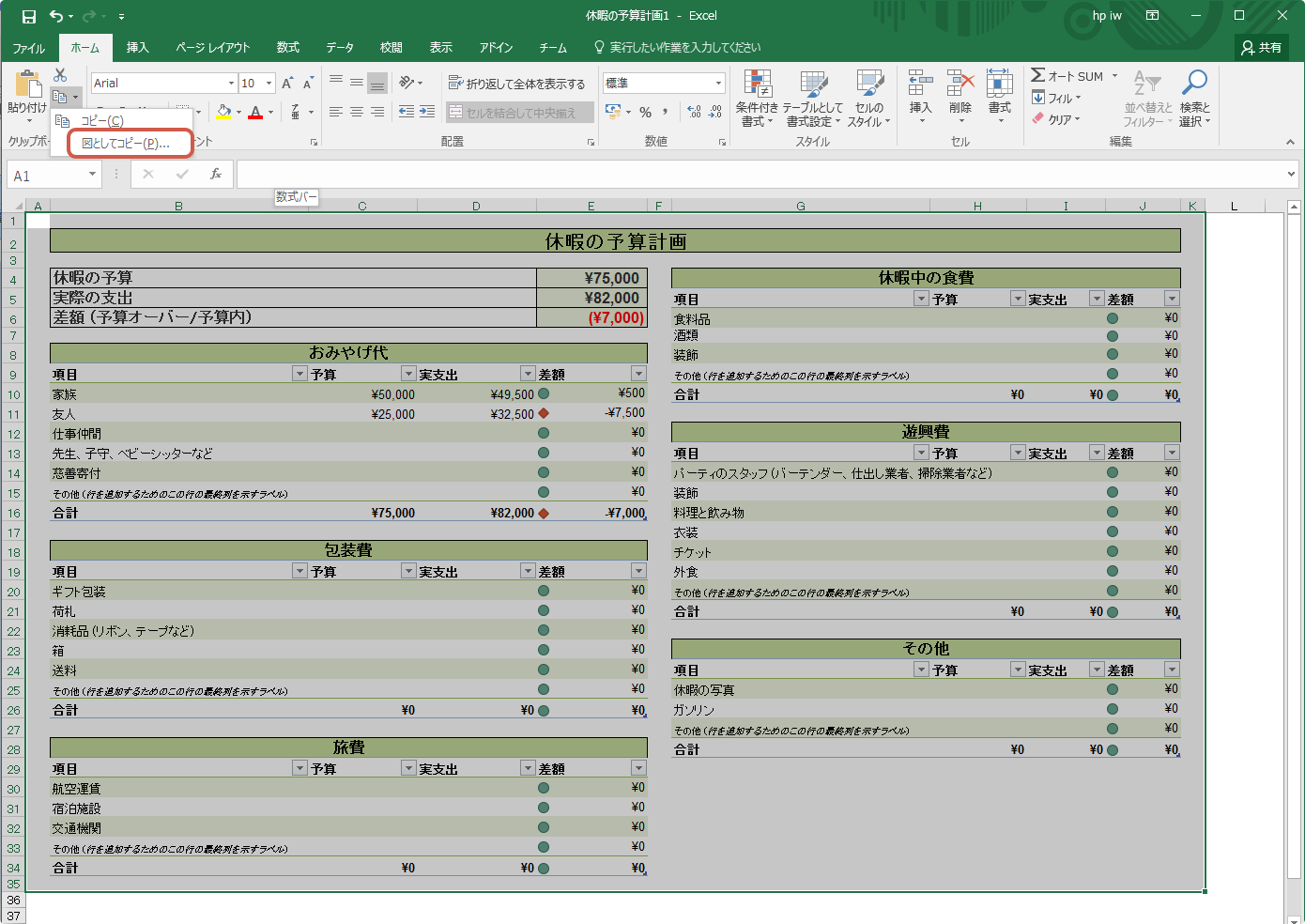The image size is (1305, 924).
Task: Click the increase indent icon
Action: point(427,112)
